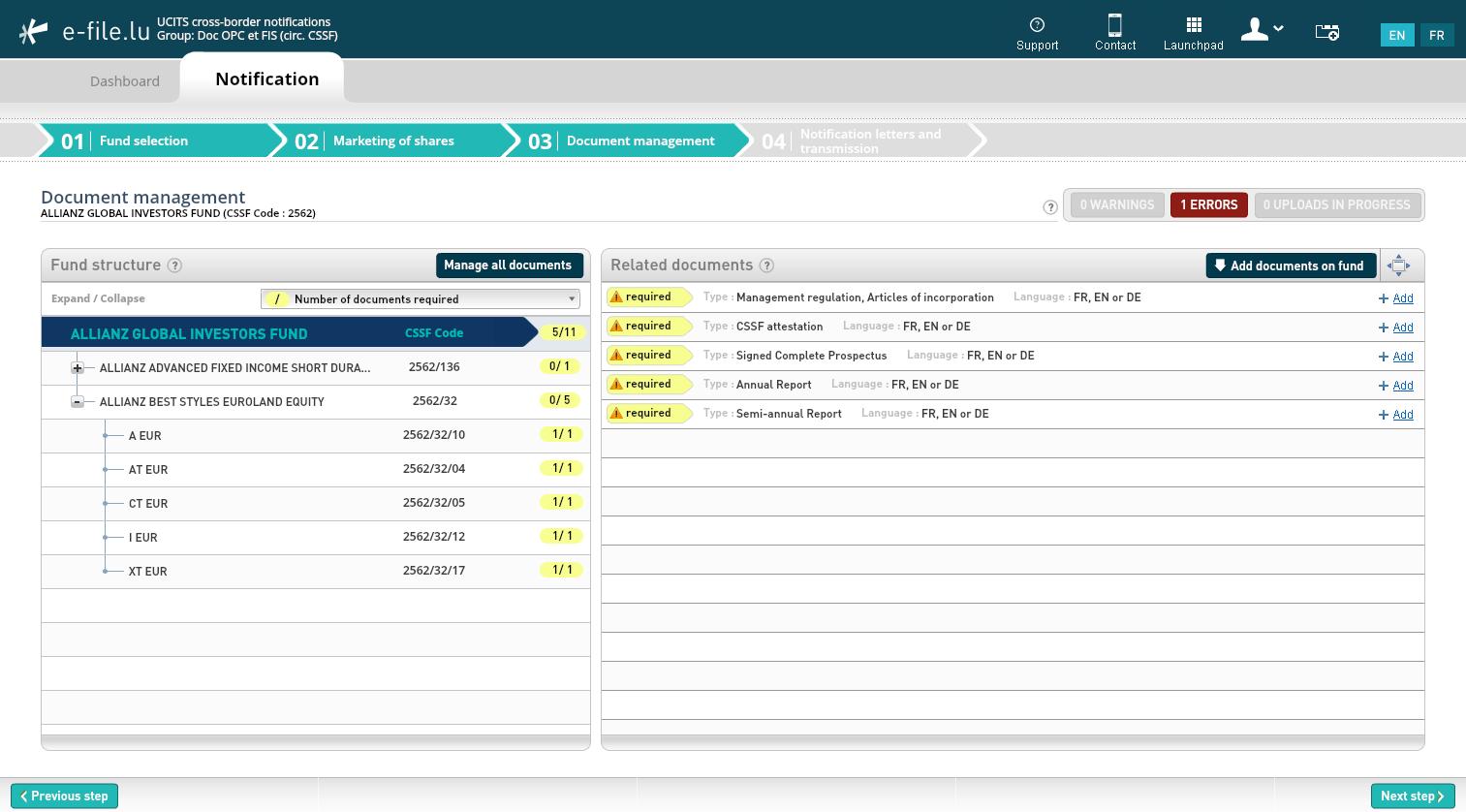
Task: Click code 2562/32/17
Action: pyautogui.click(x=434, y=571)
